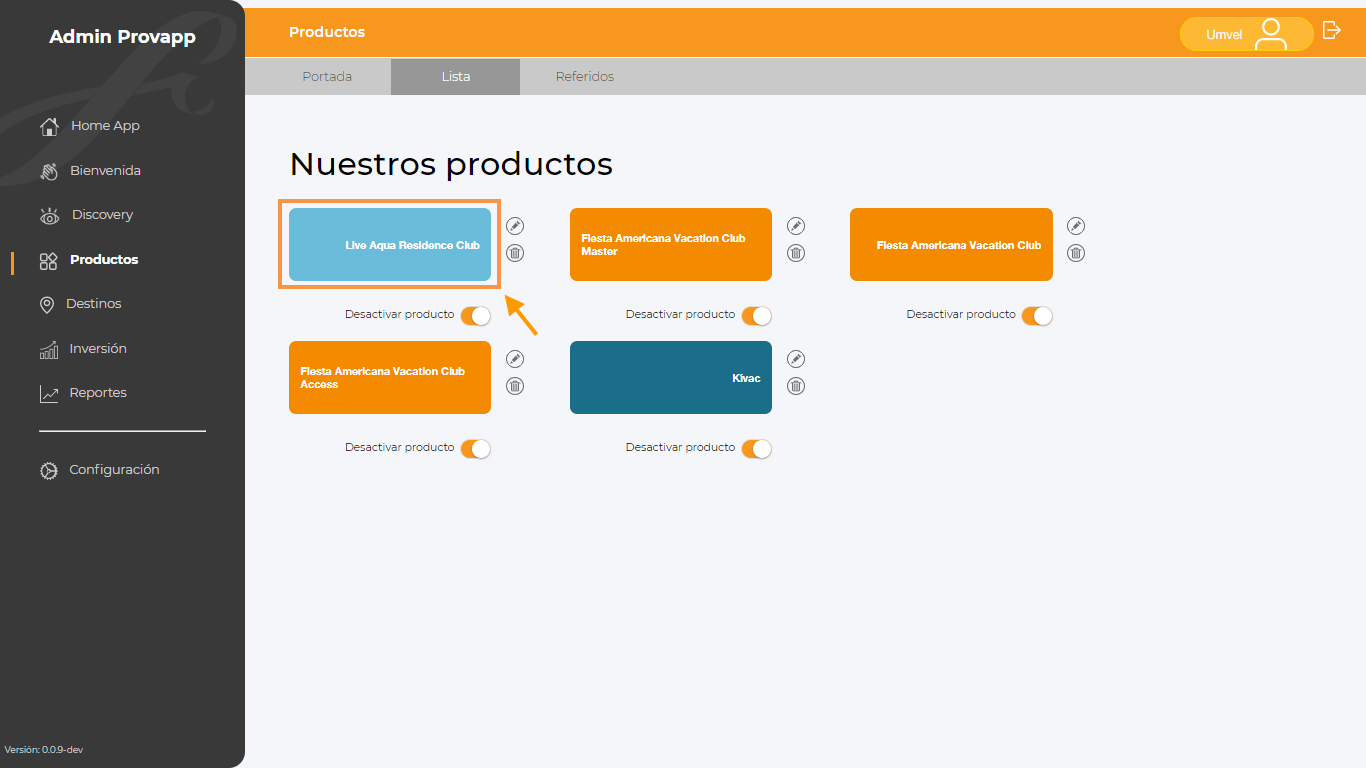The width and height of the screenshot is (1366, 768).
Task: Edit the Fiesta Americana Vacation Club product
Action: pyautogui.click(x=1076, y=226)
